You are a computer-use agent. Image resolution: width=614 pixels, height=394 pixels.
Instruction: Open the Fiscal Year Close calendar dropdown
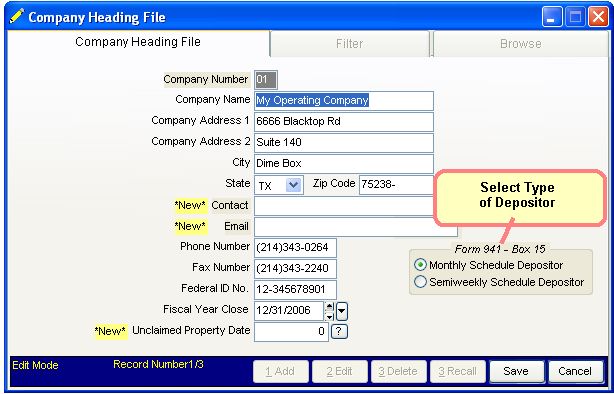click(341, 312)
